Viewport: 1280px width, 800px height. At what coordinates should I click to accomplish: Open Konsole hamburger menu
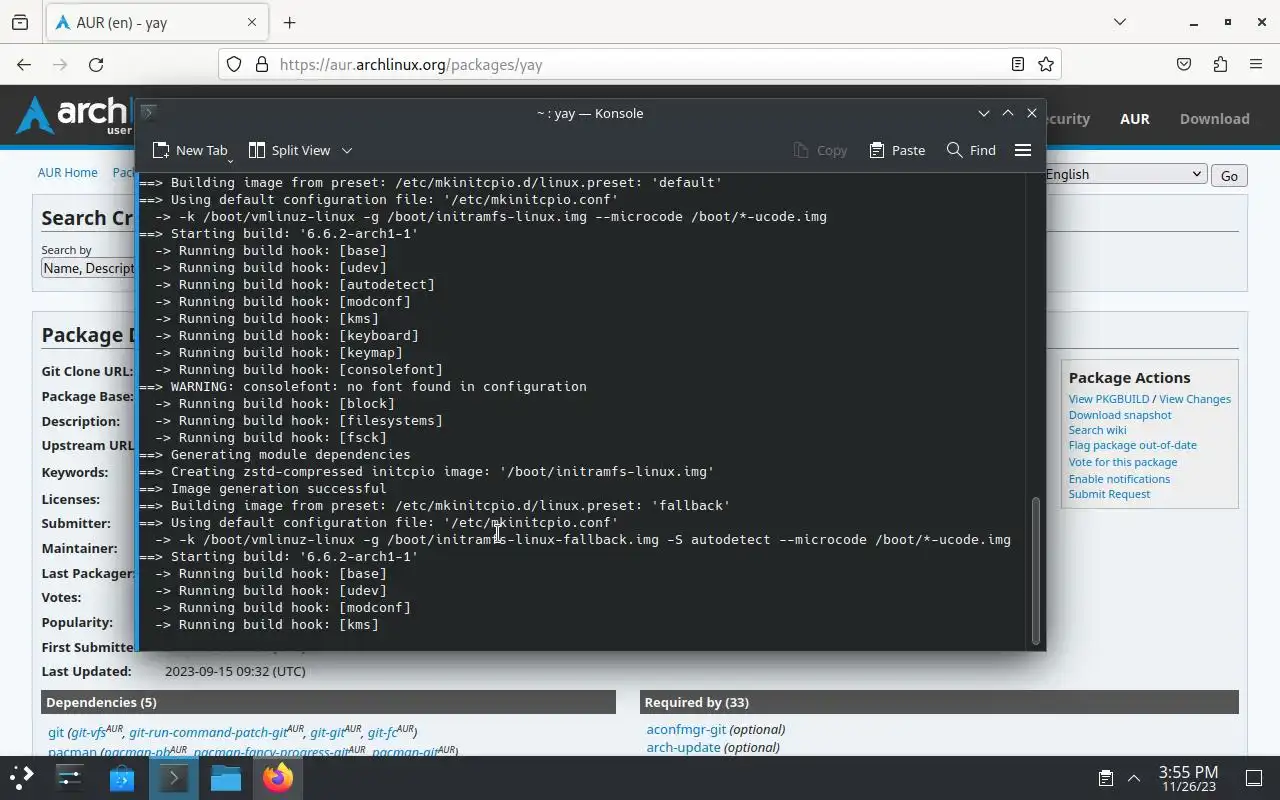[x=1022, y=150]
